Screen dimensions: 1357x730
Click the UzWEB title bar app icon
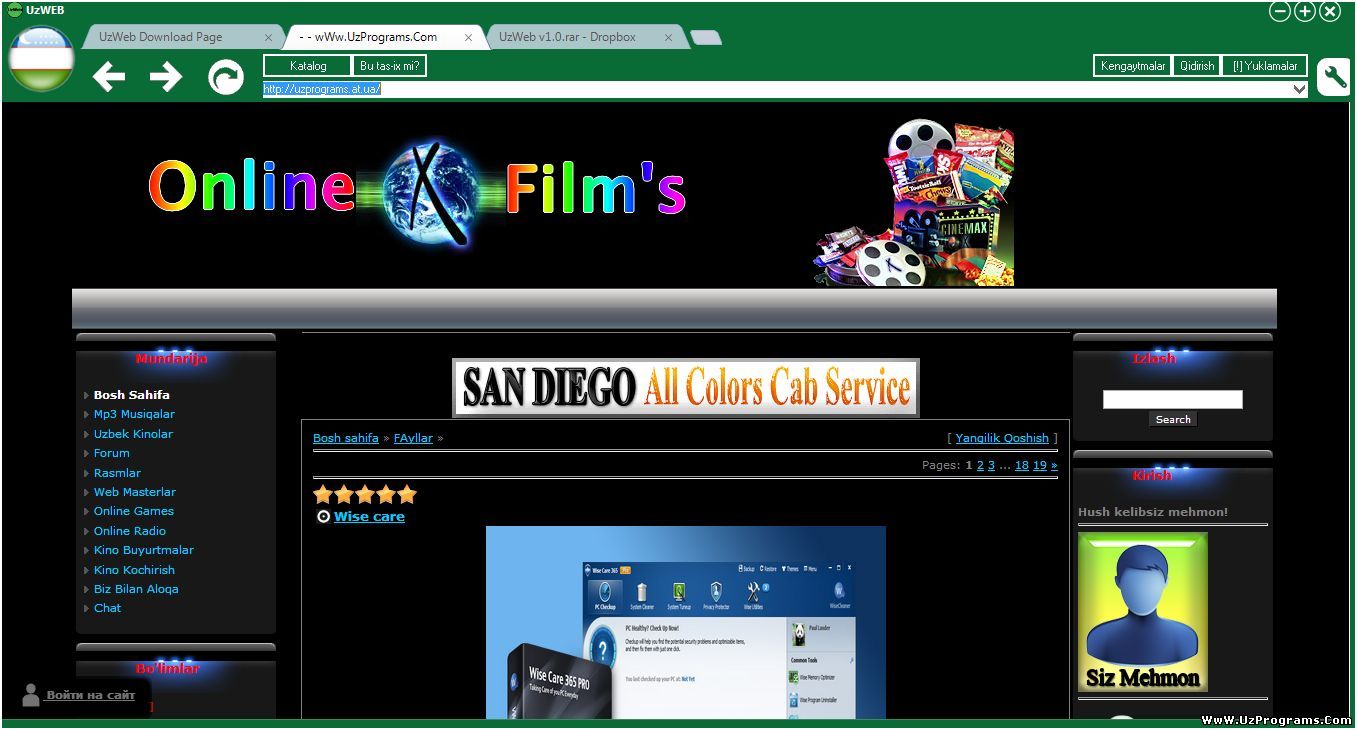(14, 10)
